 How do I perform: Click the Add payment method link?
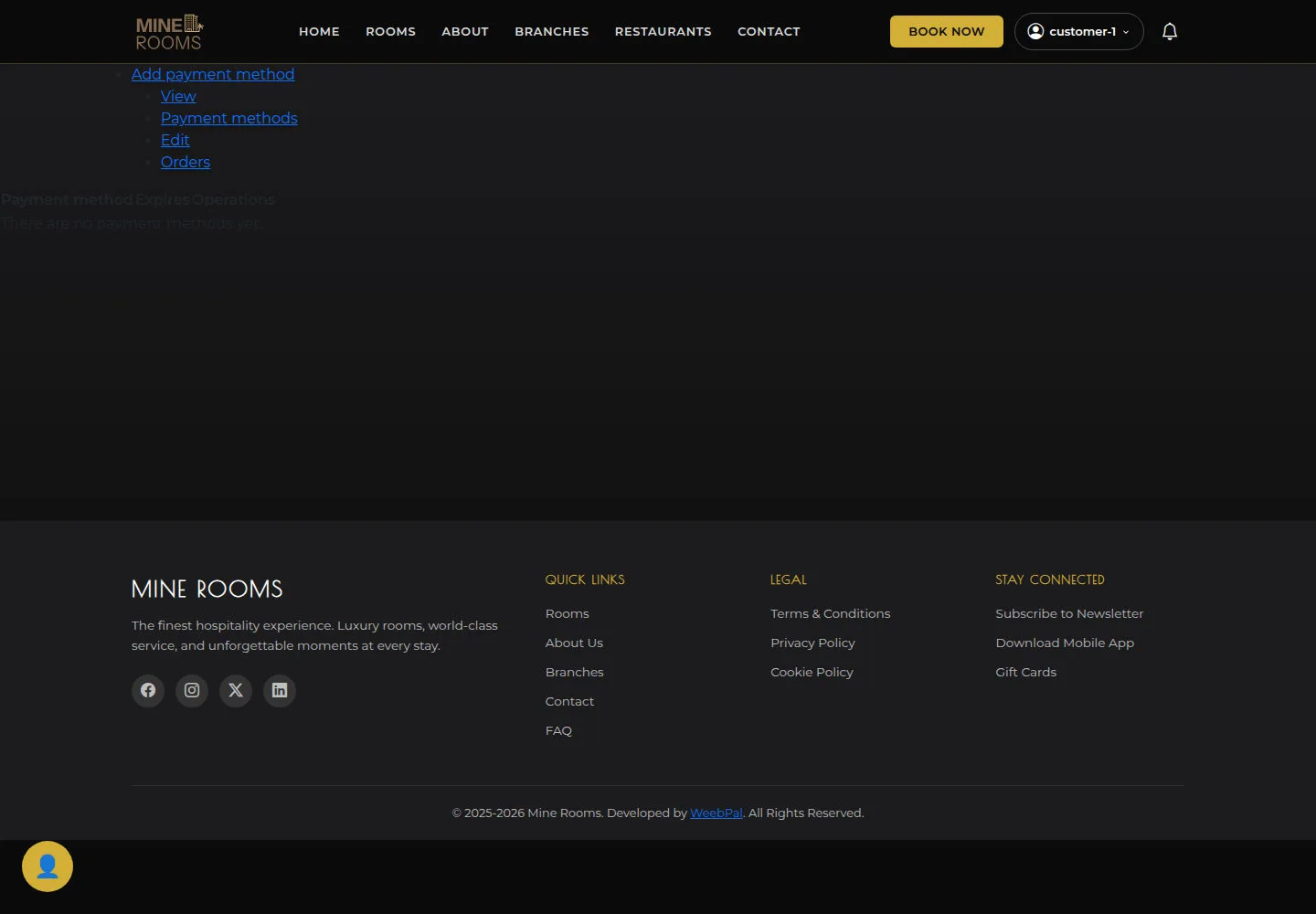pos(213,74)
